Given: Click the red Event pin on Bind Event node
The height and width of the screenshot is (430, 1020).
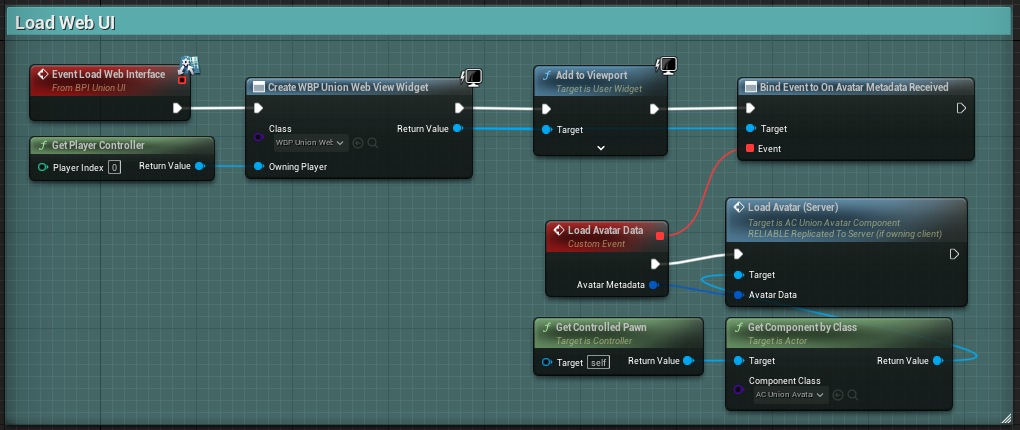Looking at the screenshot, I should (x=750, y=148).
